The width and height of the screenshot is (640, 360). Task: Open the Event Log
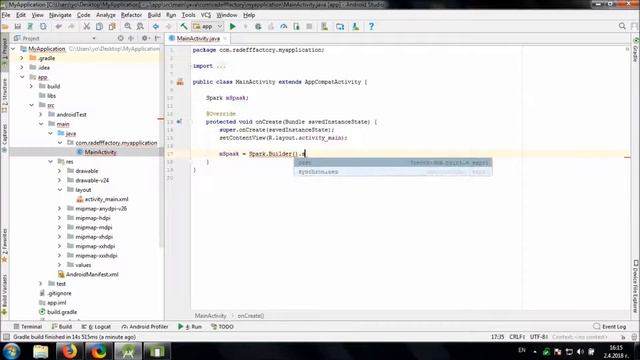click(609, 327)
